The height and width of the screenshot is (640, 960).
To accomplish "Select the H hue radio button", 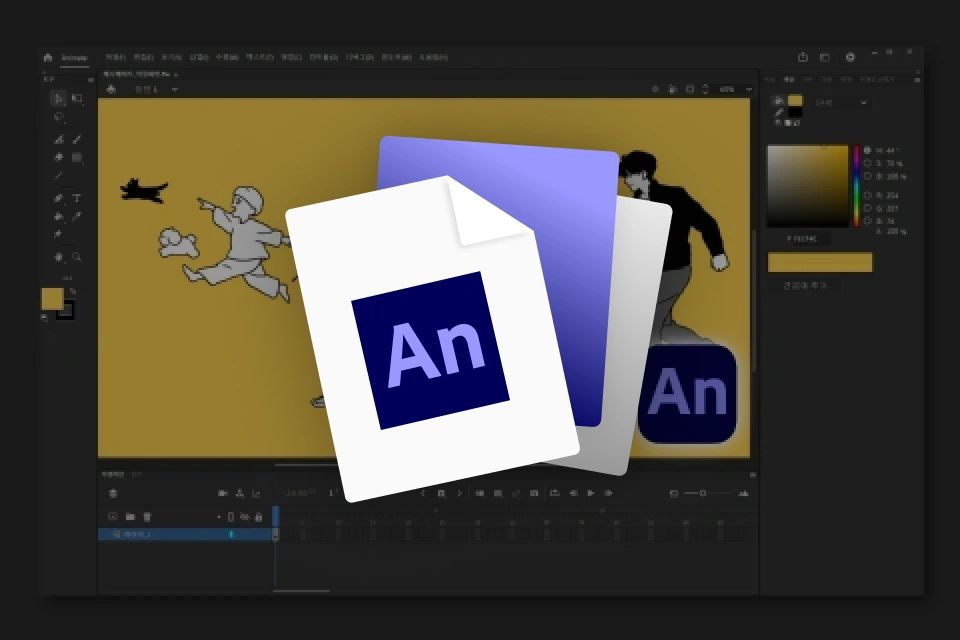I will tap(867, 150).
